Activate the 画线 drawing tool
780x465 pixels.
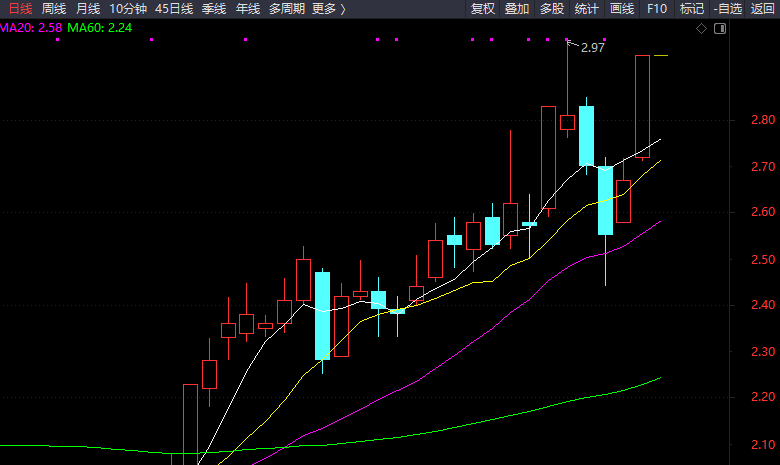(x=622, y=9)
